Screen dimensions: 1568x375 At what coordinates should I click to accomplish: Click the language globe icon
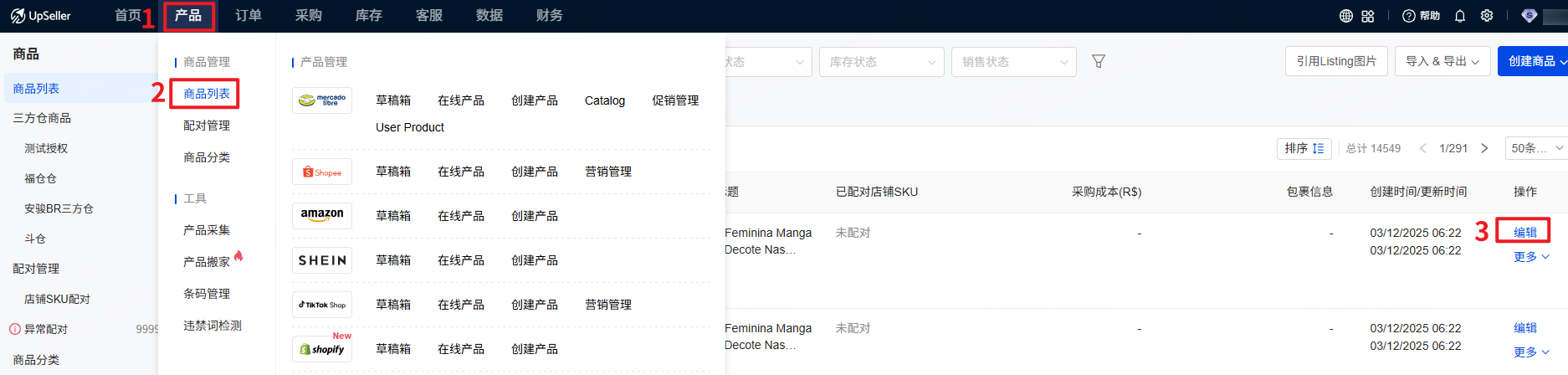click(1345, 16)
